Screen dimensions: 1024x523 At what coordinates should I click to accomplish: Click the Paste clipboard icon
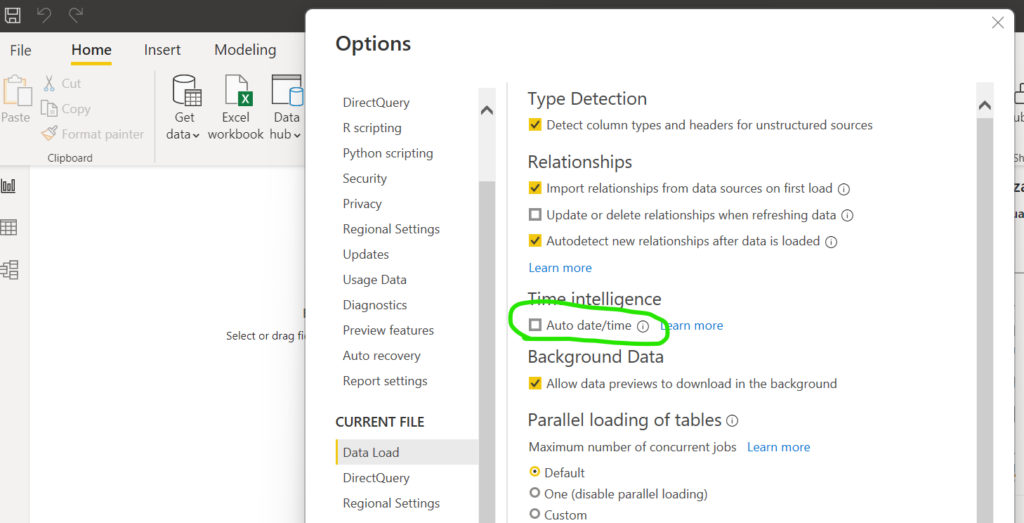tap(17, 91)
